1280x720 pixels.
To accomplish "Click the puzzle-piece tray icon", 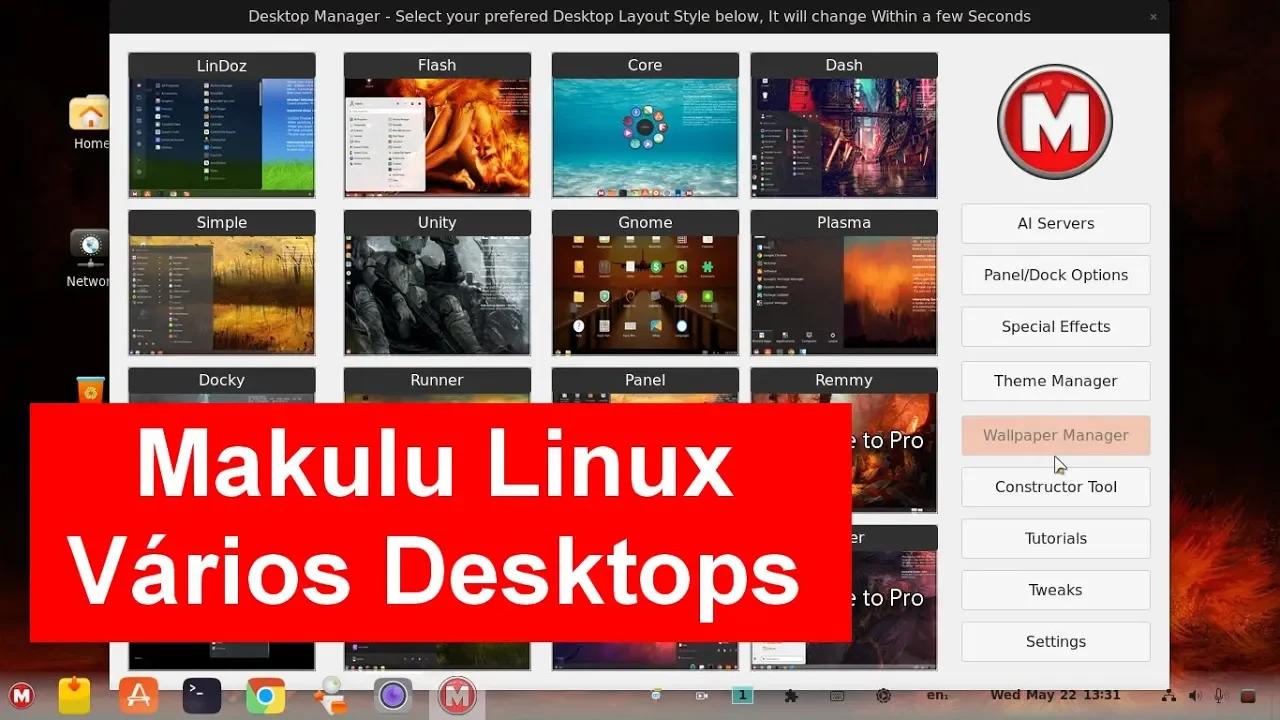I will tap(791, 696).
